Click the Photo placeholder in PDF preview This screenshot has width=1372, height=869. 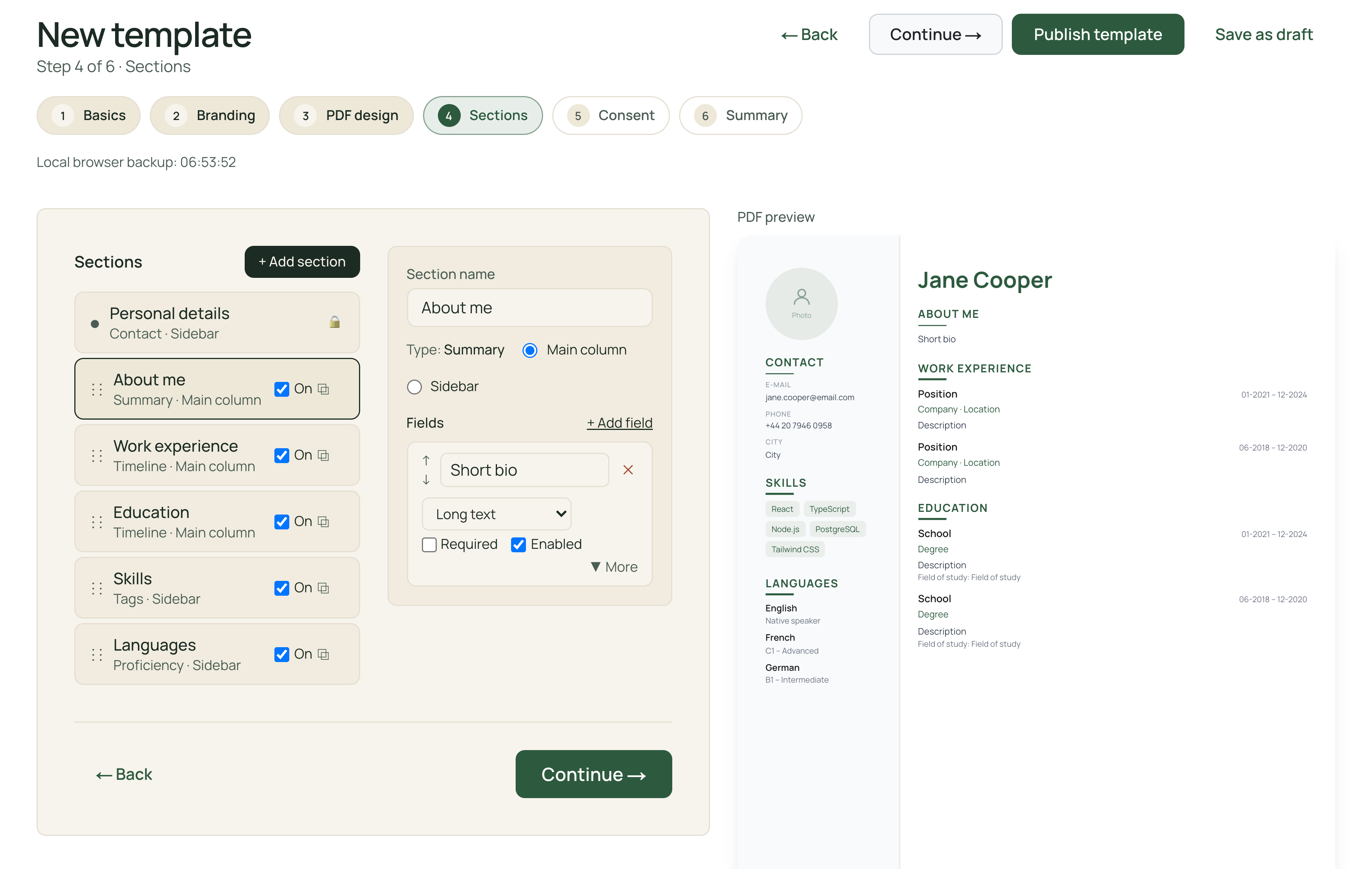click(801, 304)
